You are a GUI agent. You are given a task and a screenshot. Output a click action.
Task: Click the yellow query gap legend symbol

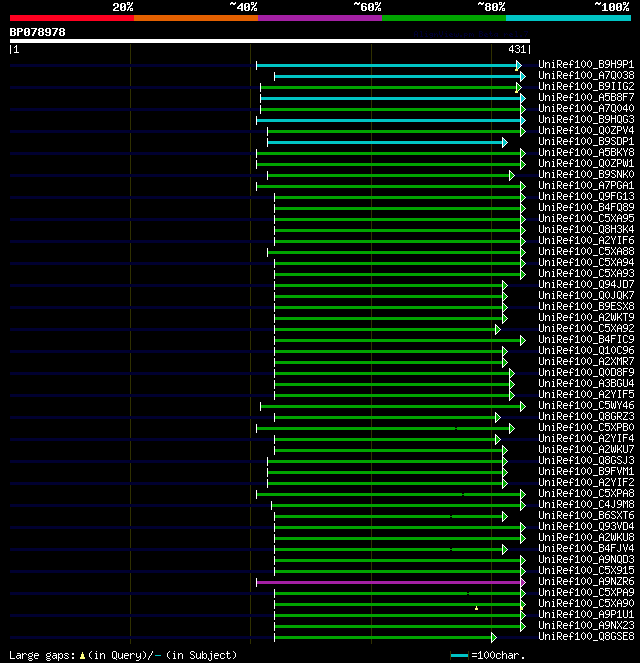click(82, 656)
